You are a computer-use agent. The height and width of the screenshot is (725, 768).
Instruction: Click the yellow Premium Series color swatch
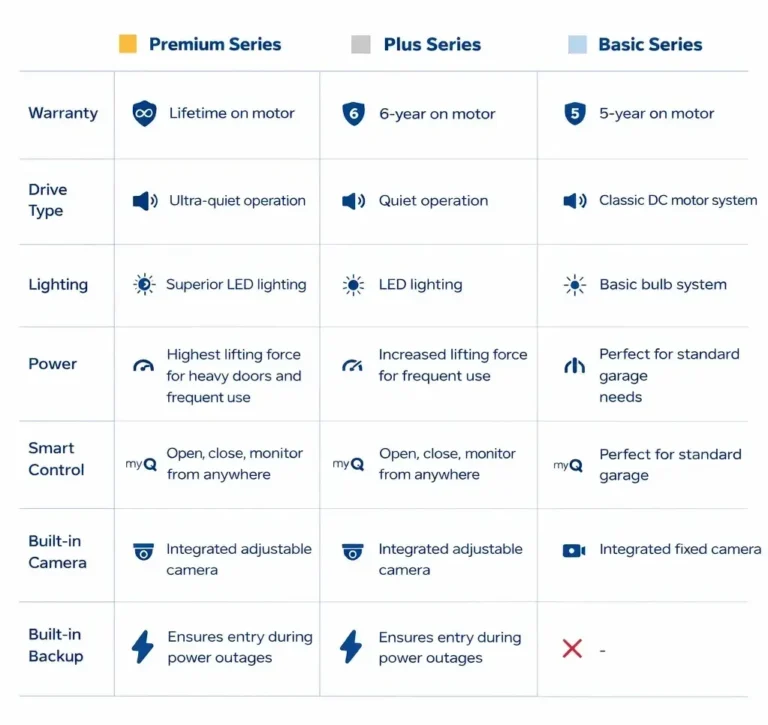click(128, 44)
